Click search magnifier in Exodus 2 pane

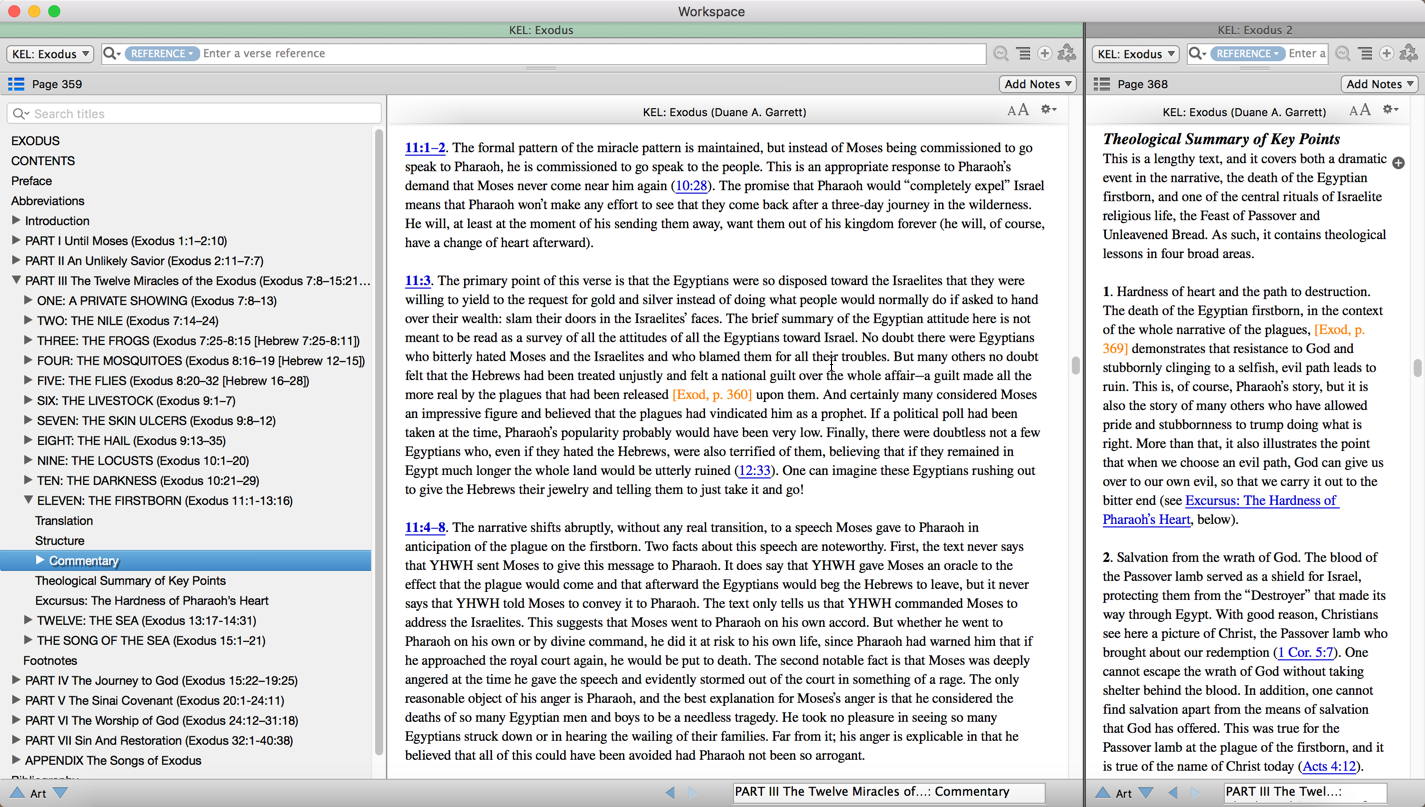tap(1197, 53)
